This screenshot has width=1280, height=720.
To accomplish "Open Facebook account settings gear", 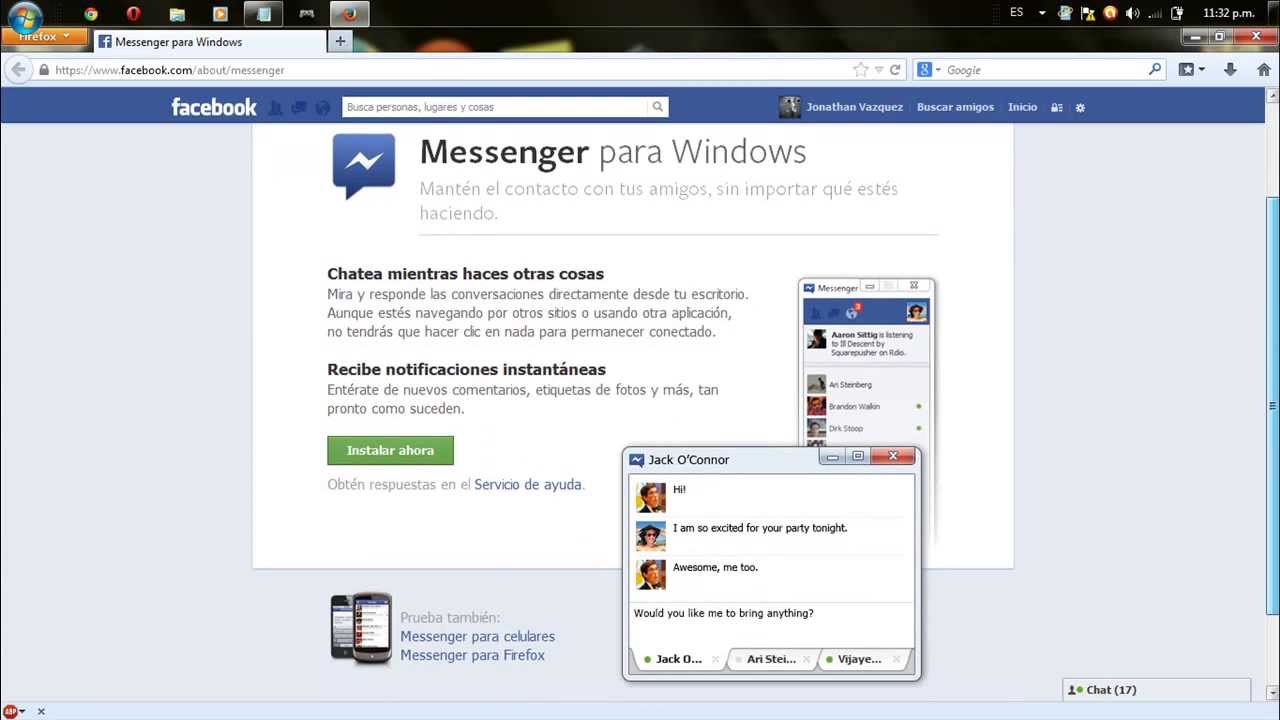I will (1080, 107).
